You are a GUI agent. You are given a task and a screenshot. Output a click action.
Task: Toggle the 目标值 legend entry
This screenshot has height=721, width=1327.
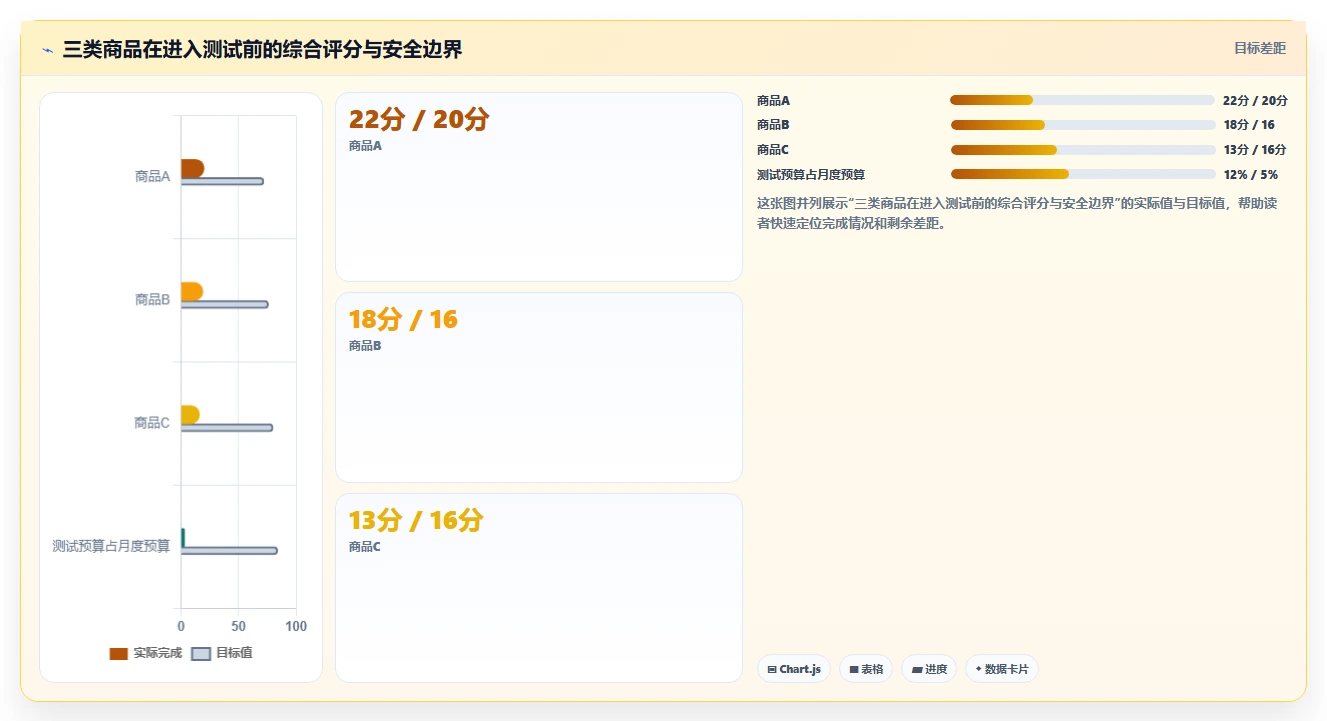click(221, 653)
